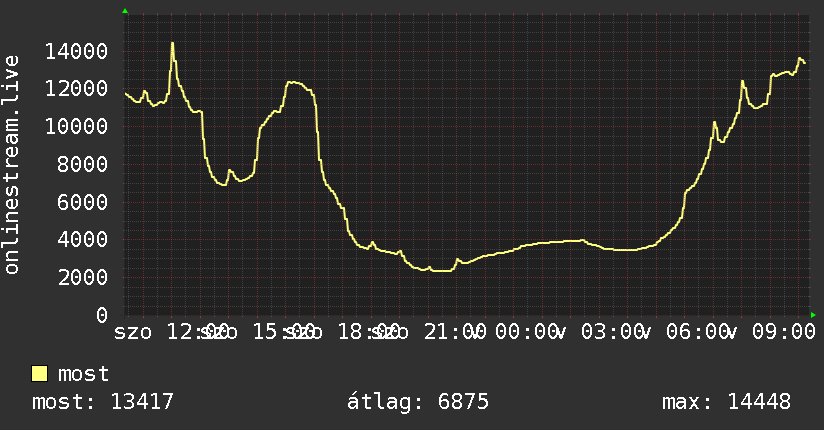Click the 0 y-axis label
Viewport: 824px width, 430px height.
pos(102,315)
